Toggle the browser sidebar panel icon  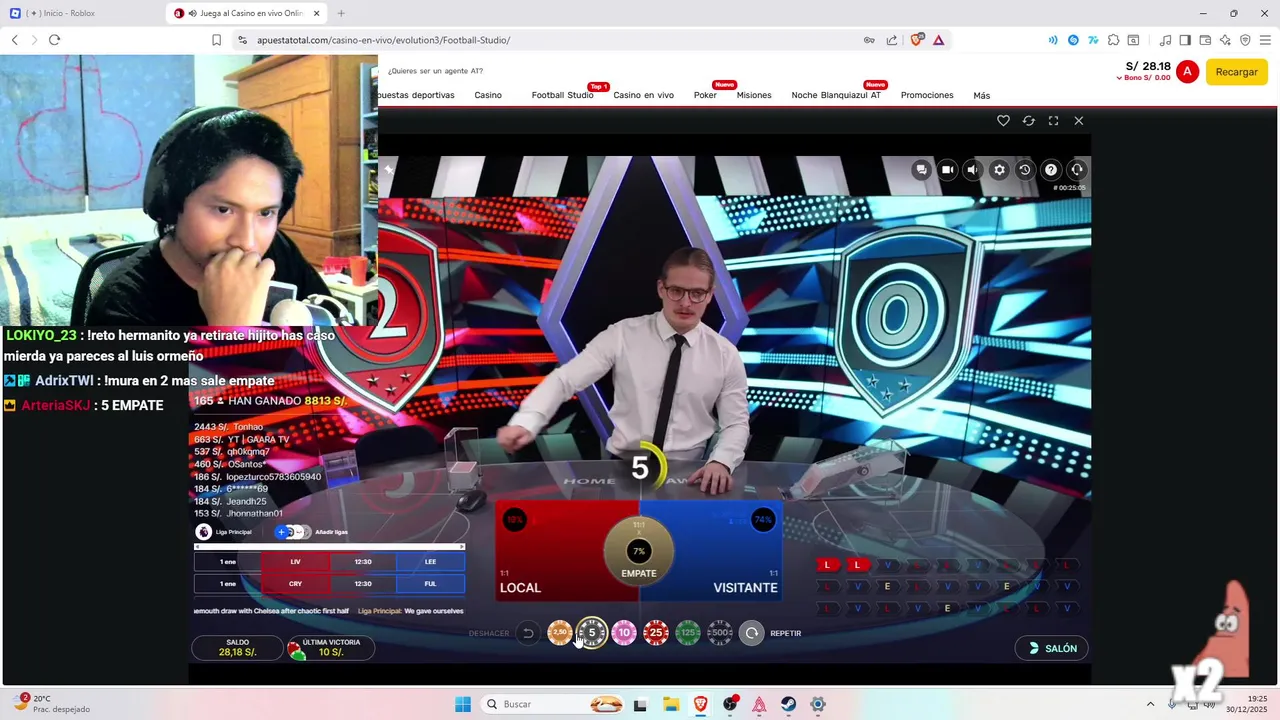(1185, 40)
